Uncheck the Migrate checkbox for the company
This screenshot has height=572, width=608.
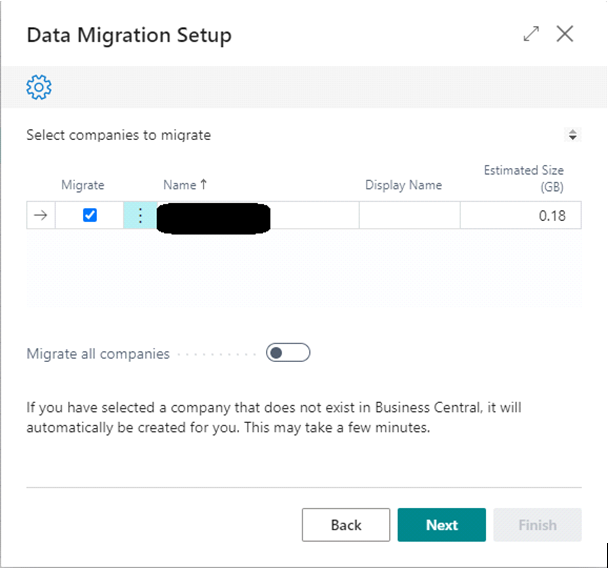pyautogui.click(x=90, y=215)
